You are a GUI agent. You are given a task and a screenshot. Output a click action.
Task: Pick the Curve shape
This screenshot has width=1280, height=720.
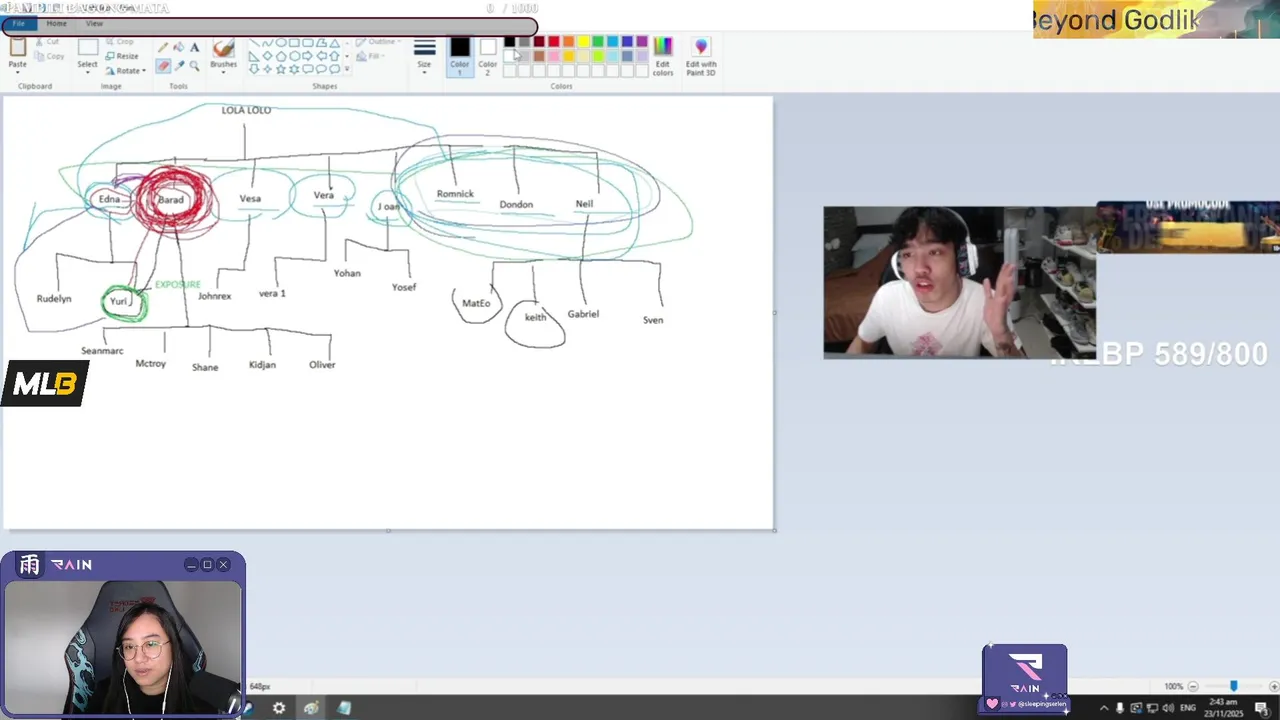pos(267,43)
